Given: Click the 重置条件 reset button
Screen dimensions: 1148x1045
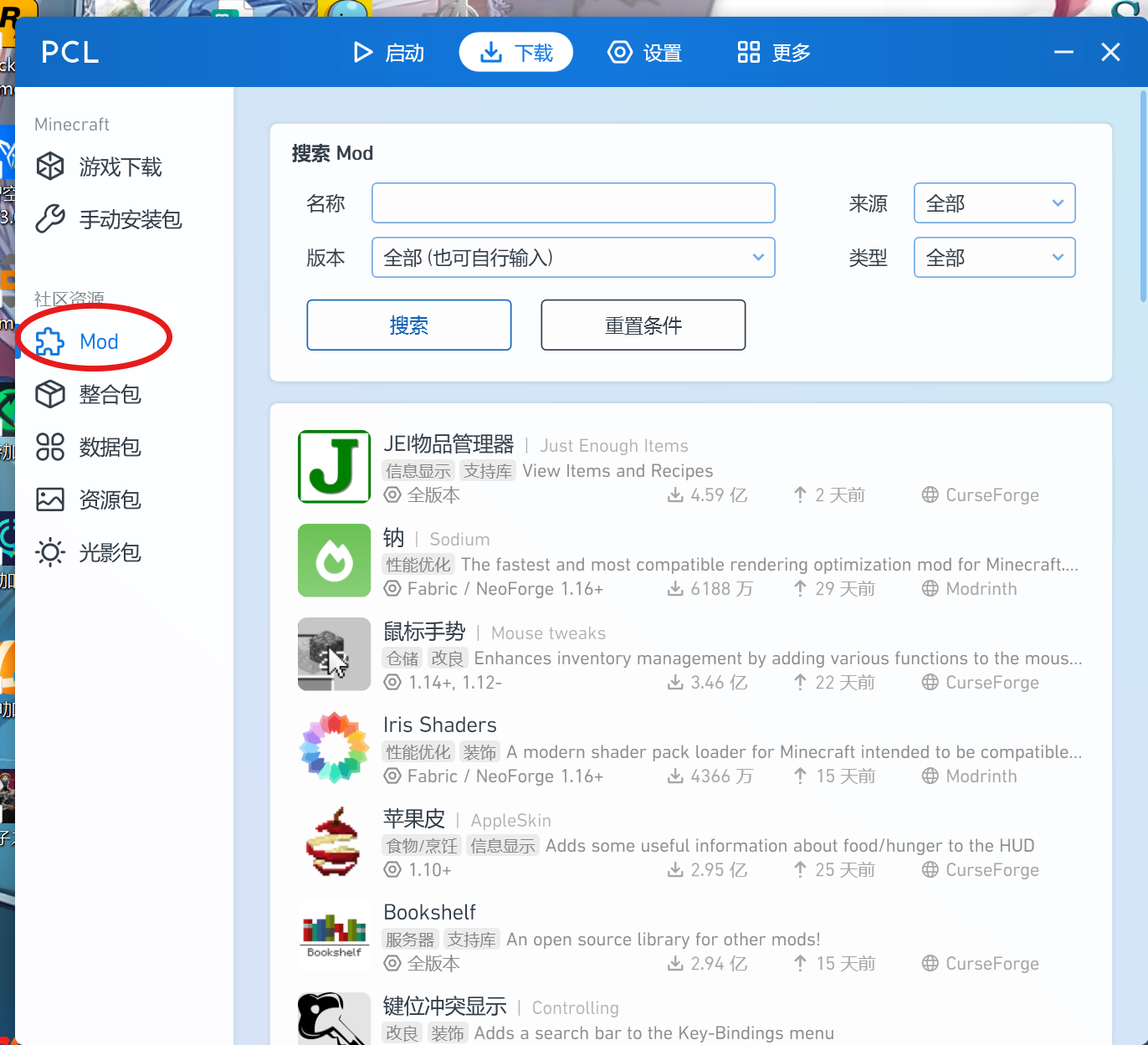Looking at the screenshot, I should [643, 325].
